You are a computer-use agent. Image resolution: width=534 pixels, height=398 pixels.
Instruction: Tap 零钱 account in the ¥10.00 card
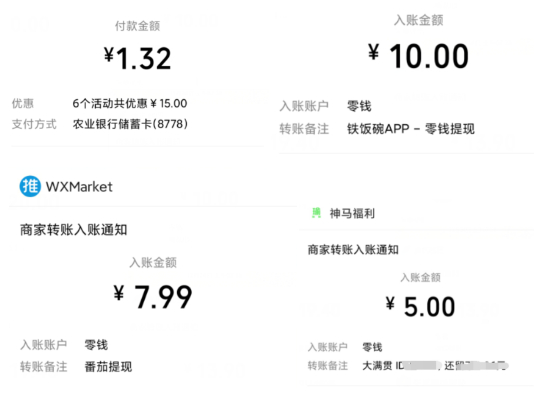pos(359,106)
